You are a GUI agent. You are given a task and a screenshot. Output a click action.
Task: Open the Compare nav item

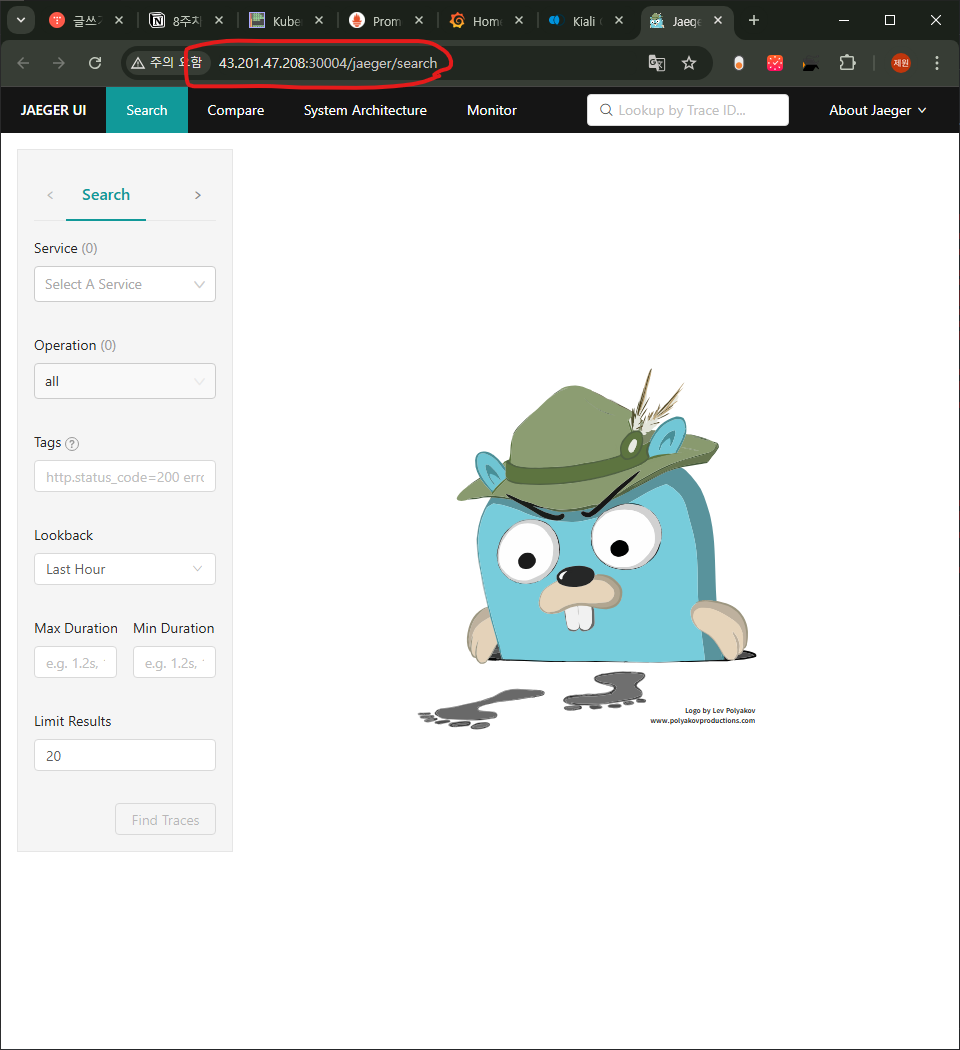click(236, 110)
